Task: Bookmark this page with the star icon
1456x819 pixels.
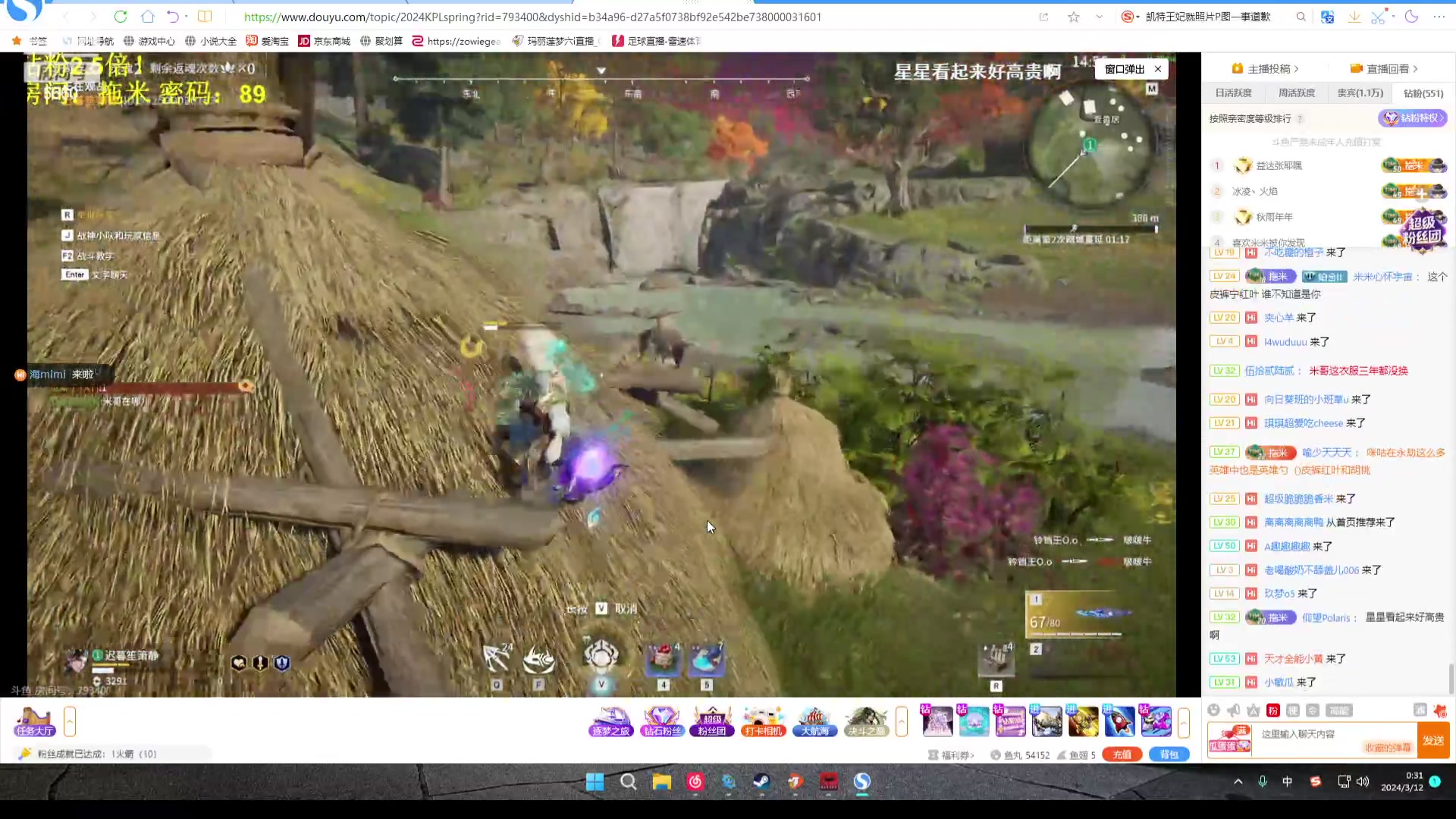Action: pyautogui.click(x=1073, y=17)
